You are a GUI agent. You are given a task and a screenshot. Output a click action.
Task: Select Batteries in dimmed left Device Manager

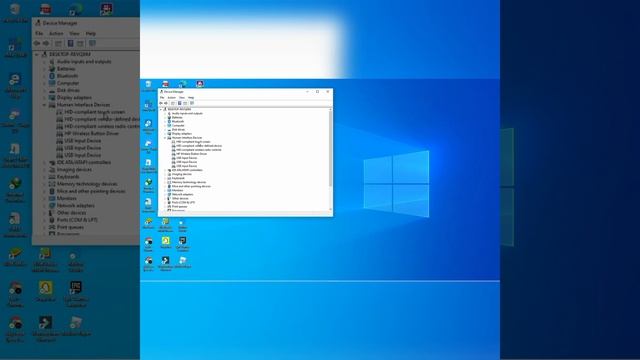66,69
